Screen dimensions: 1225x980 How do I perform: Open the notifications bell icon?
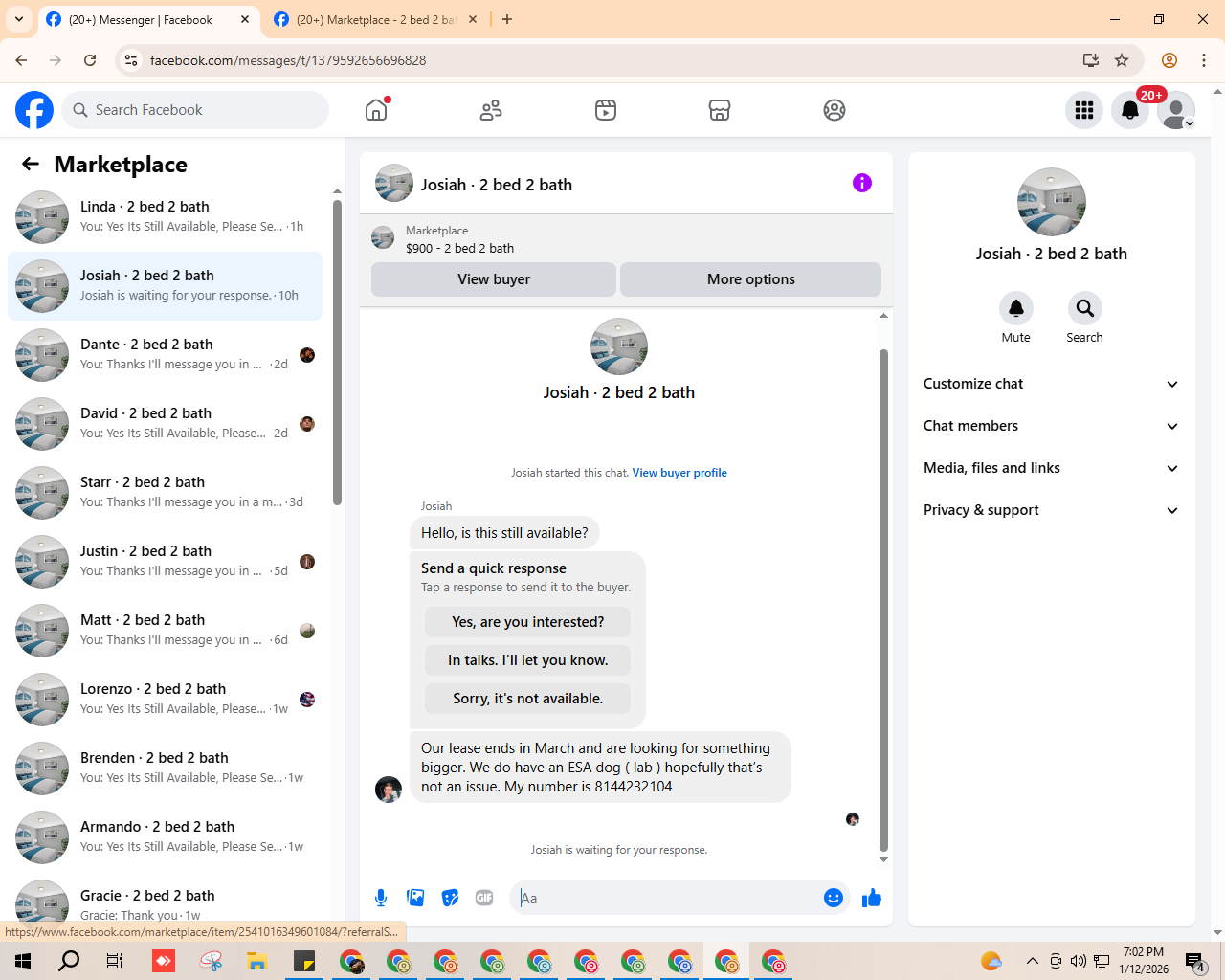1130,110
